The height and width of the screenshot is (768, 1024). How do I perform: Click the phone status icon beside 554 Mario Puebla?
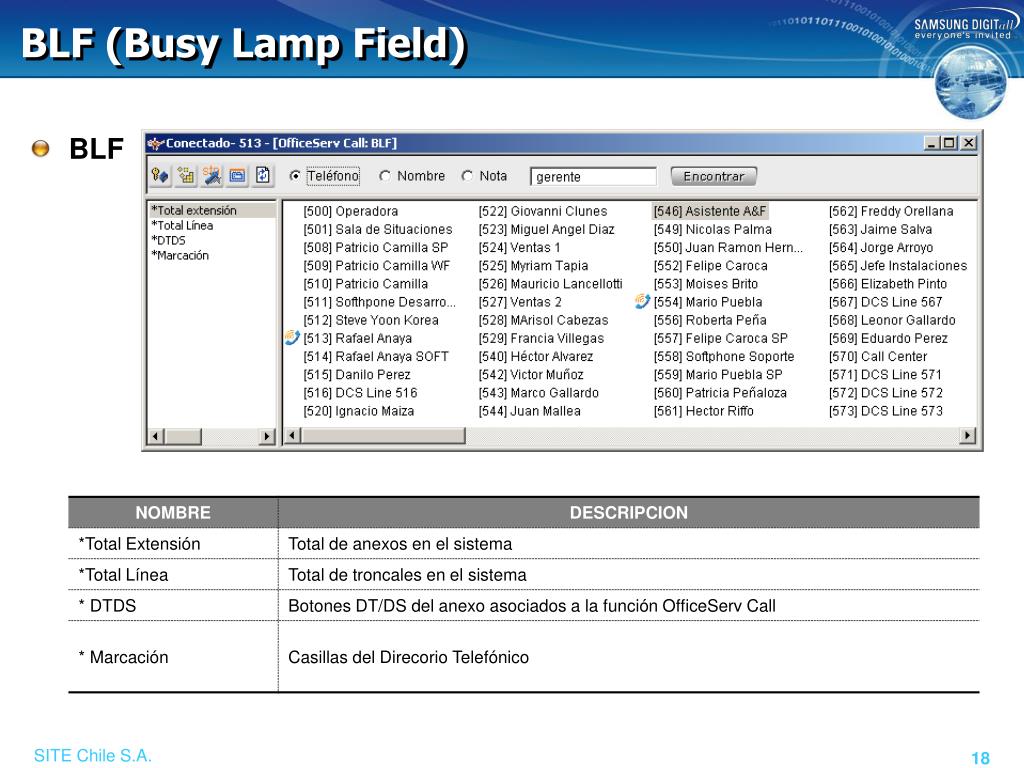point(643,301)
